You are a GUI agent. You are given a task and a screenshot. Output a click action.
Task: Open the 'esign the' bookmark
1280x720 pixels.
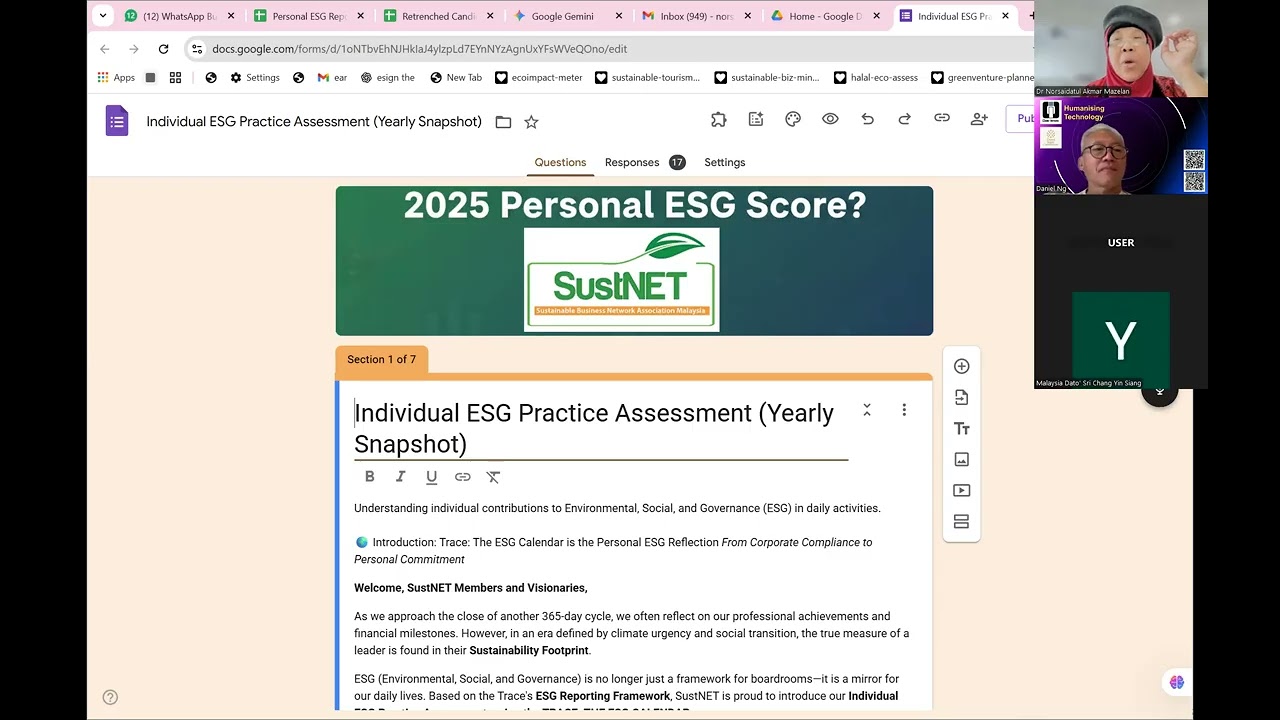(x=388, y=78)
